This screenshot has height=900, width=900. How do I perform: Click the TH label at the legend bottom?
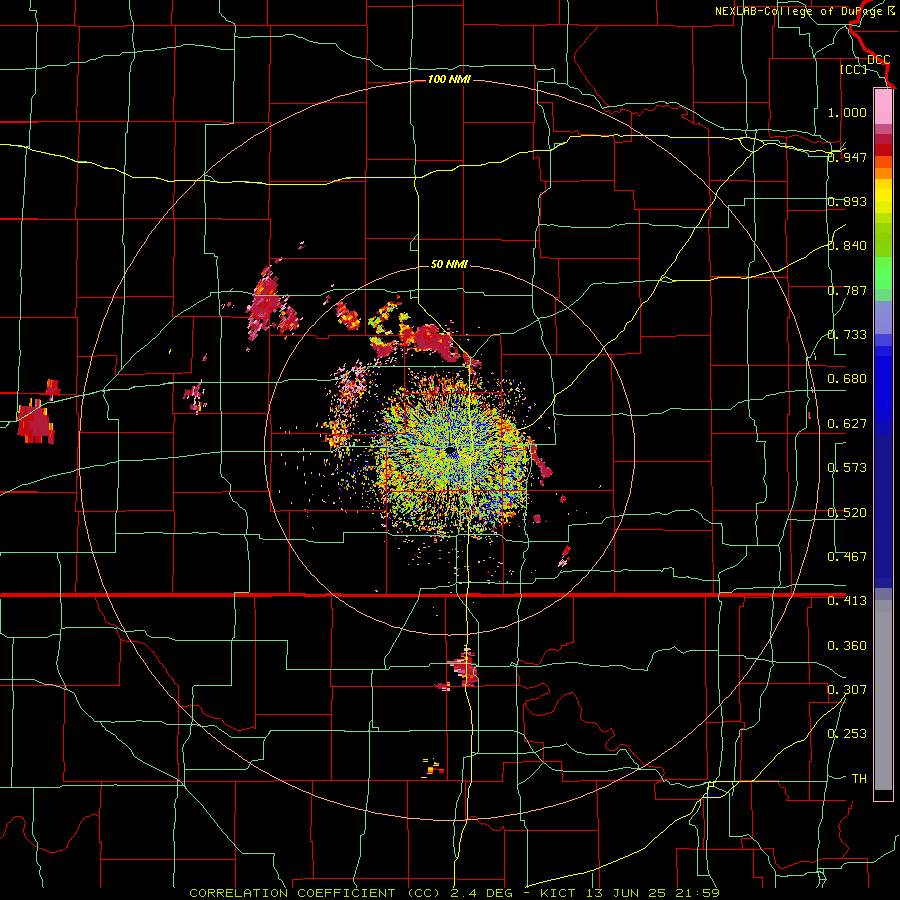(x=859, y=779)
